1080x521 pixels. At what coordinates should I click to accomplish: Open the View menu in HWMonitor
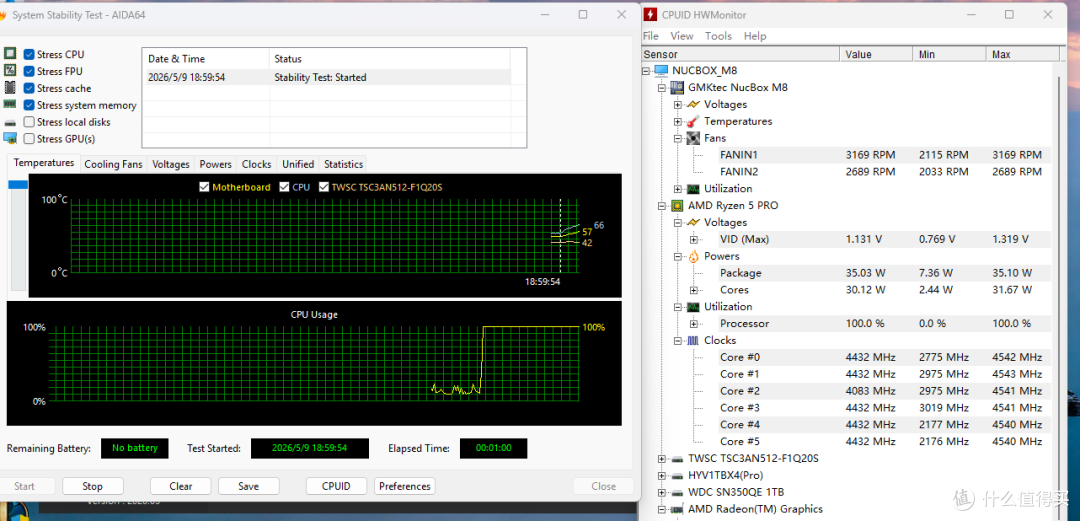(x=682, y=36)
